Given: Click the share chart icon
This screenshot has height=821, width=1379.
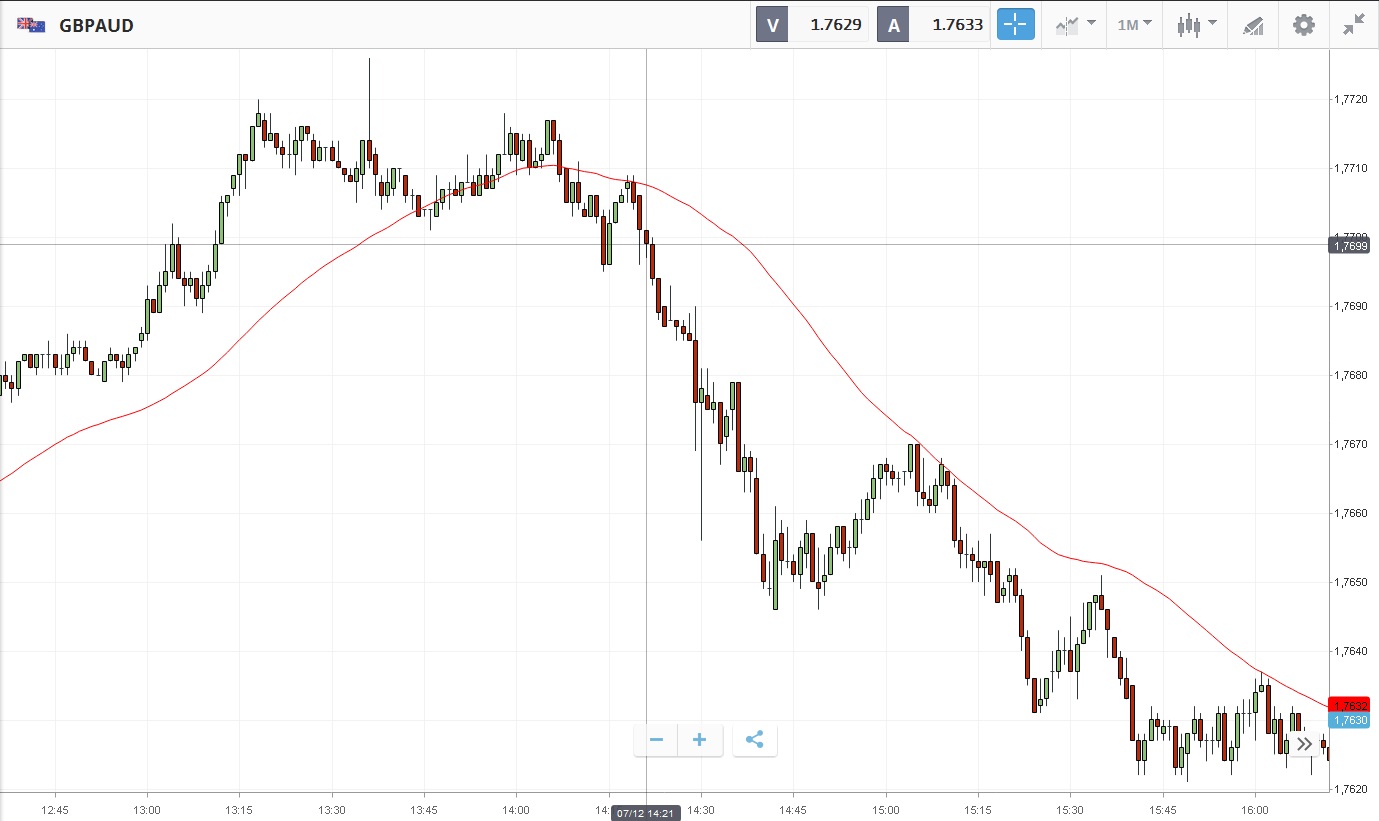Looking at the screenshot, I should [x=755, y=740].
